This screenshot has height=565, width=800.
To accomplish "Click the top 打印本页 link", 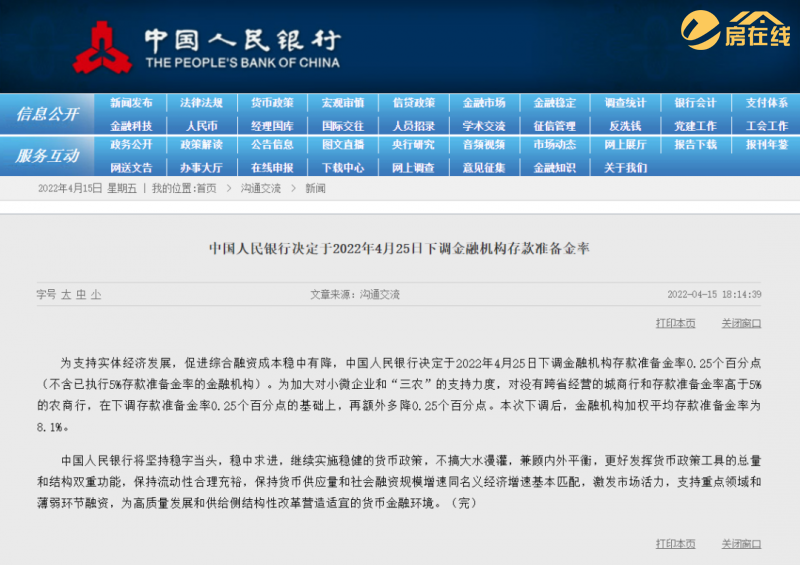I will pos(675,323).
